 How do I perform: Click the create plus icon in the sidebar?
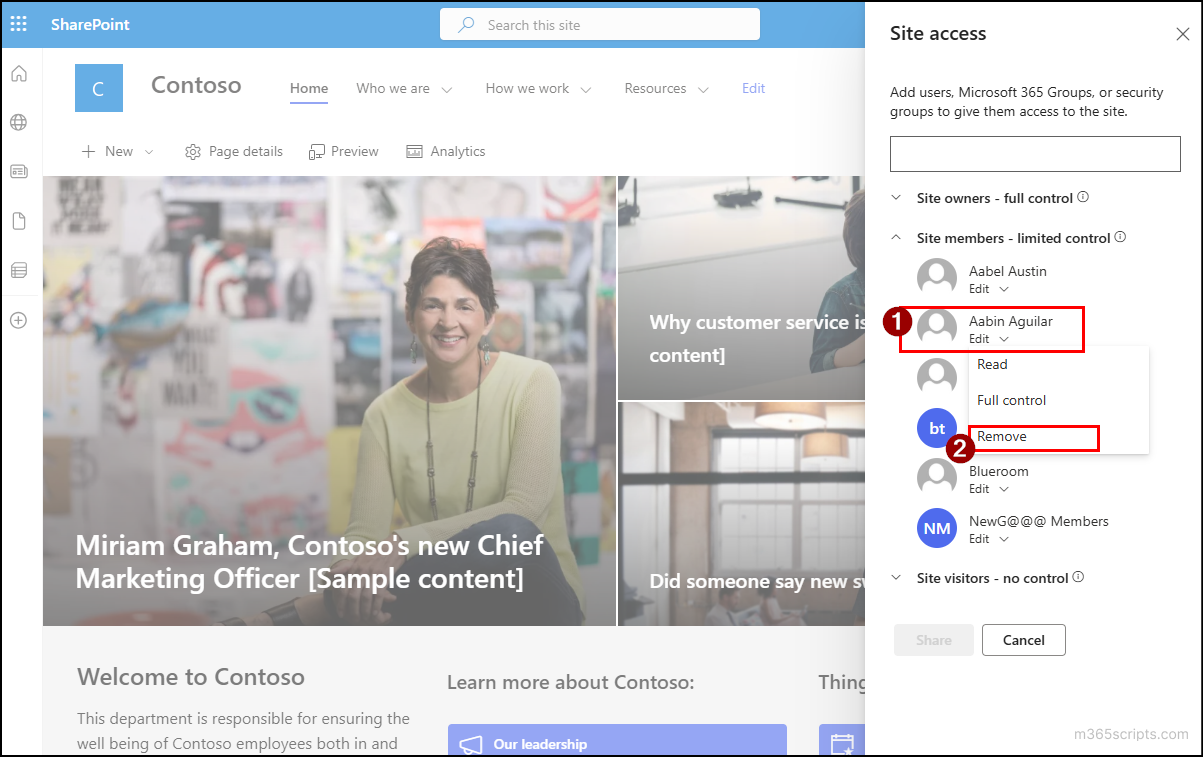(18, 319)
